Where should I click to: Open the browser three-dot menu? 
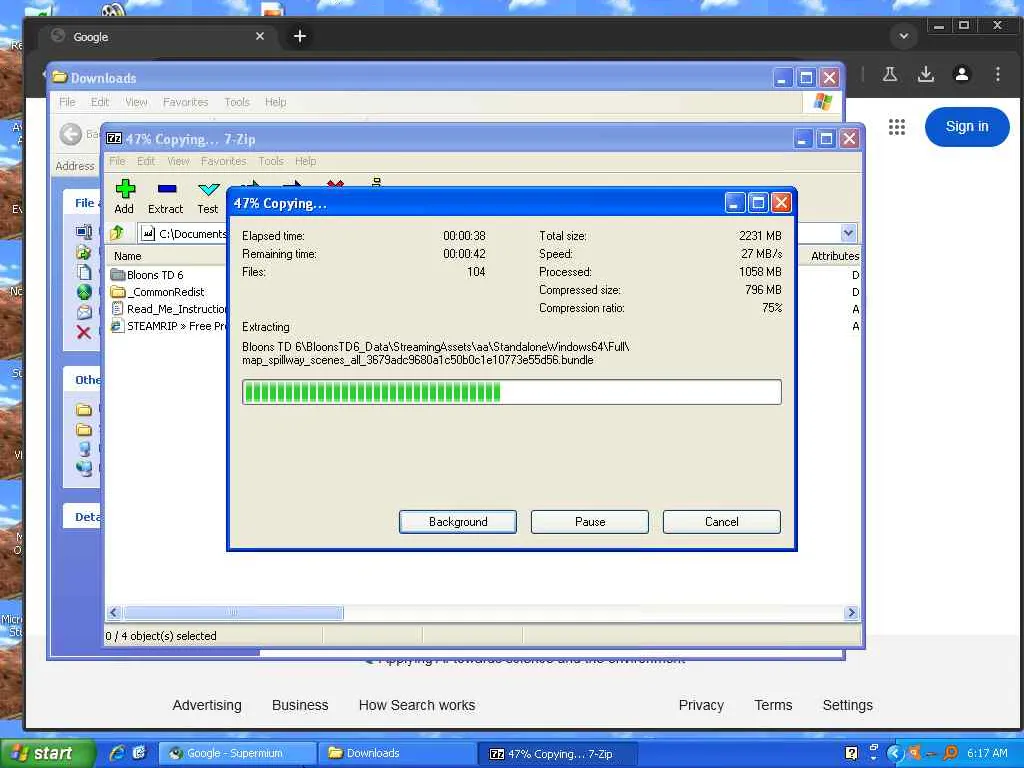click(998, 74)
